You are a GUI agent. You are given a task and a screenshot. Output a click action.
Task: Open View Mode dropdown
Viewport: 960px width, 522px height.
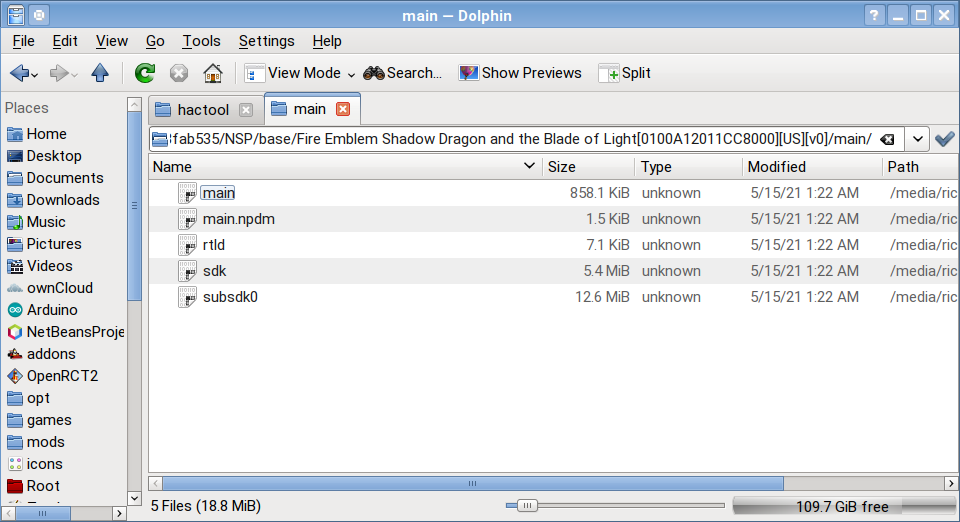[x=300, y=73]
